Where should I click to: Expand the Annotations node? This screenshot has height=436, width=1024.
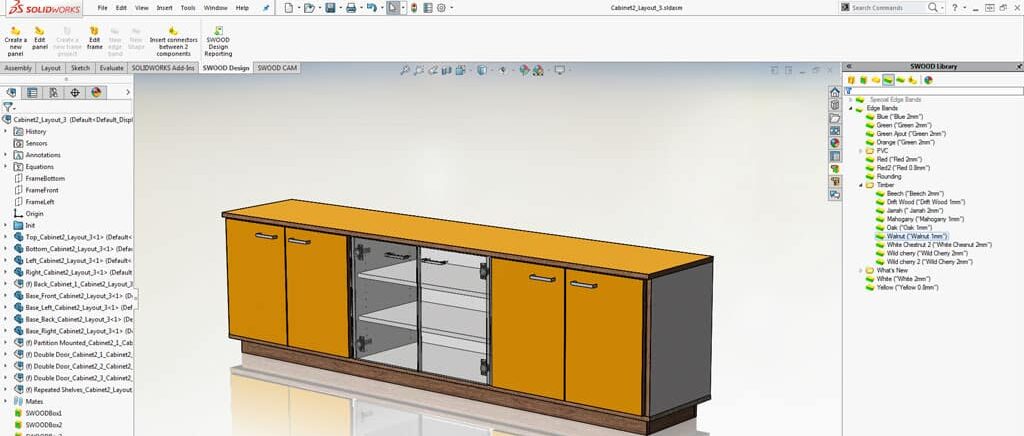pos(5,155)
